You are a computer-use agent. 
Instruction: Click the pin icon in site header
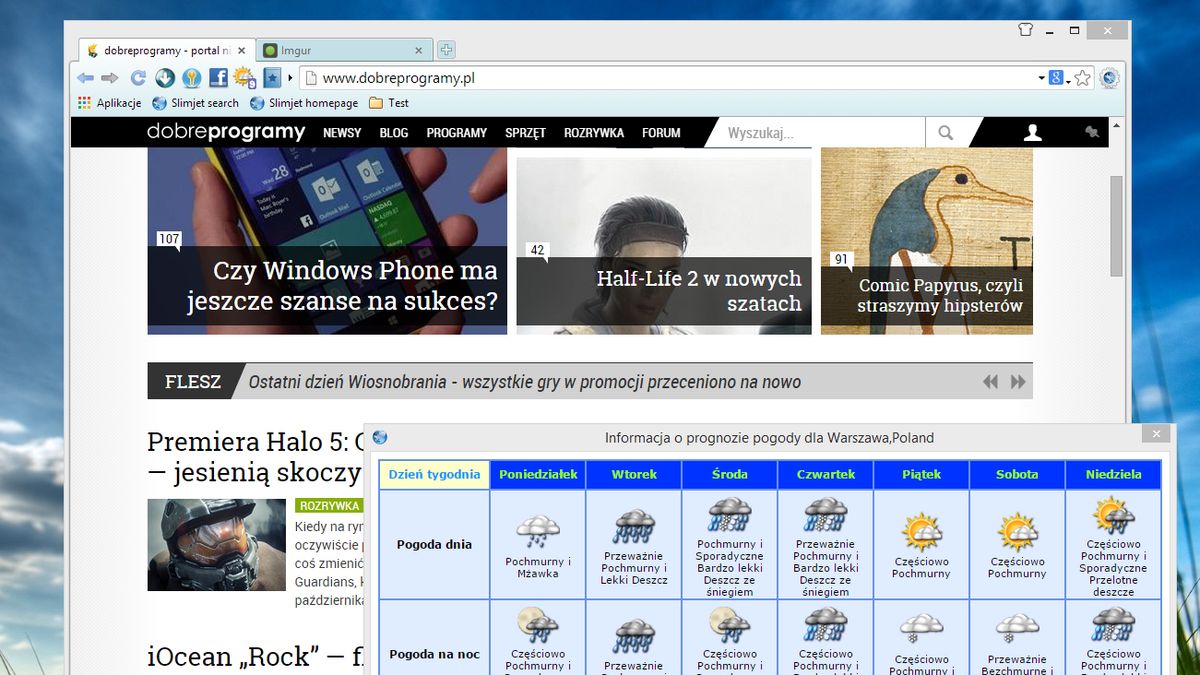(1091, 132)
